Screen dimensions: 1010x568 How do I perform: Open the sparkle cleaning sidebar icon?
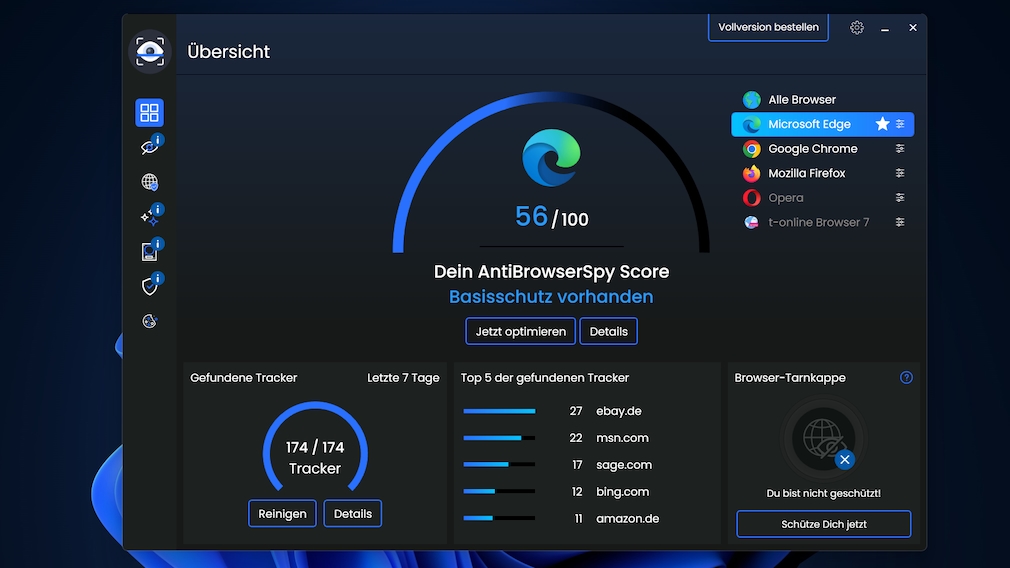[151, 216]
